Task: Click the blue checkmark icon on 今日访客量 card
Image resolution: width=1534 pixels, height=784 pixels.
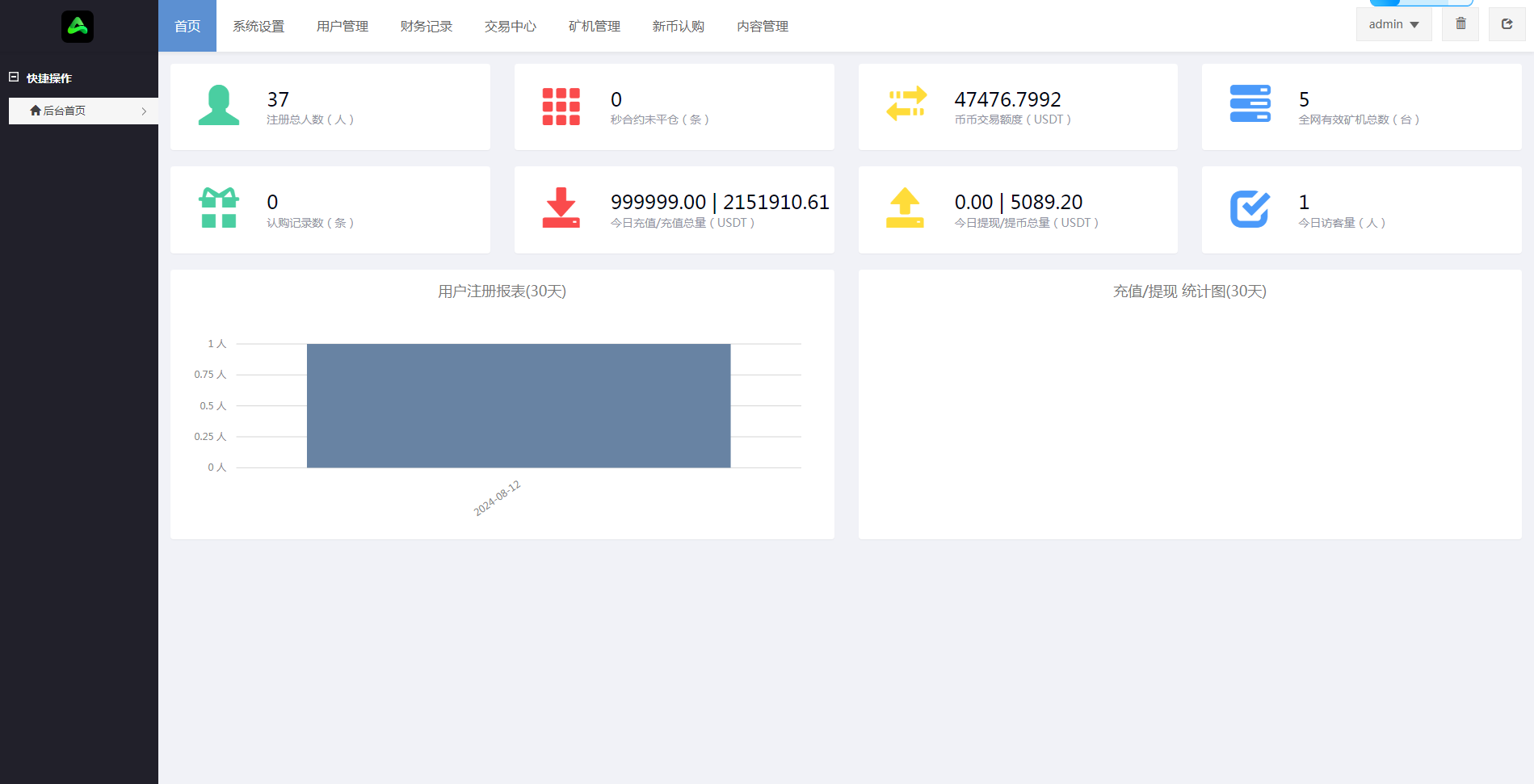Action: [x=1250, y=209]
